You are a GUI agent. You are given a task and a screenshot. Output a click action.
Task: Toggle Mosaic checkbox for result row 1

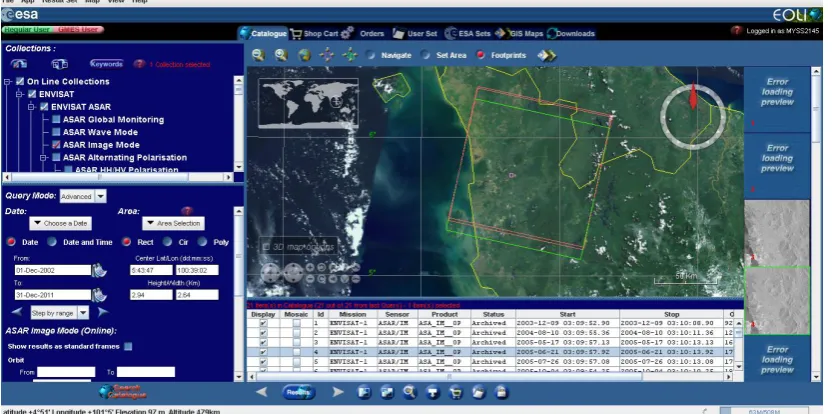[296, 323]
